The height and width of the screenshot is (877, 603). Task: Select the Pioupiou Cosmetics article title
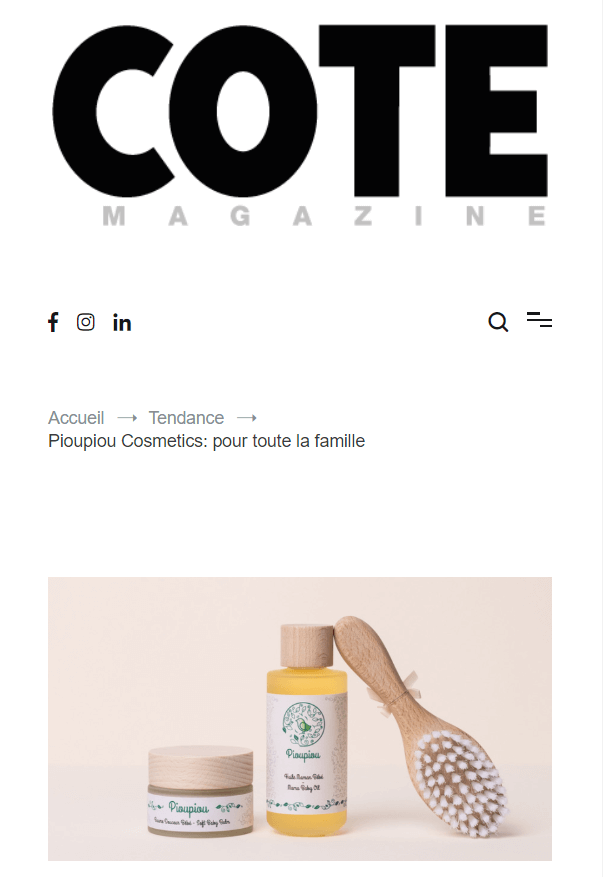[206, 441]
